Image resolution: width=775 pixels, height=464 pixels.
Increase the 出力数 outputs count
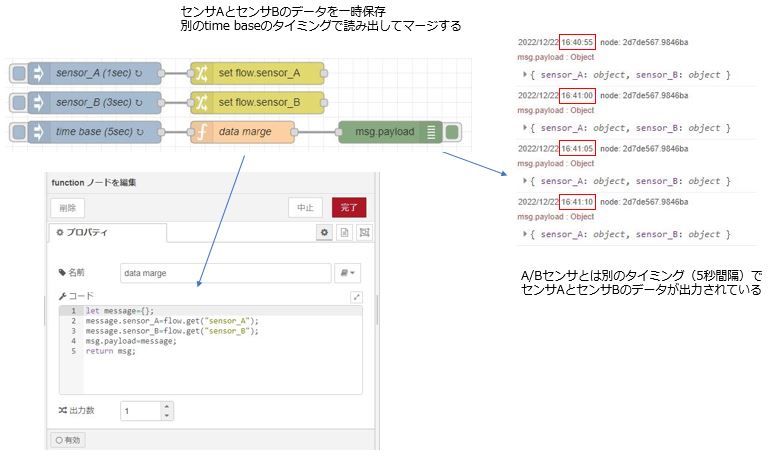click(x=166, y=406)
